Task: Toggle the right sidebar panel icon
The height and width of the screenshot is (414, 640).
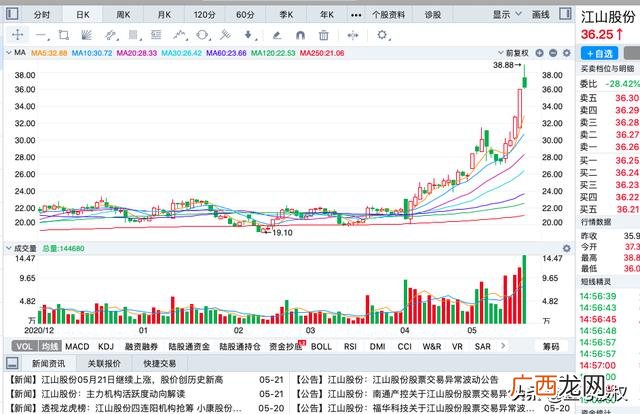Action: pos(565,14)
